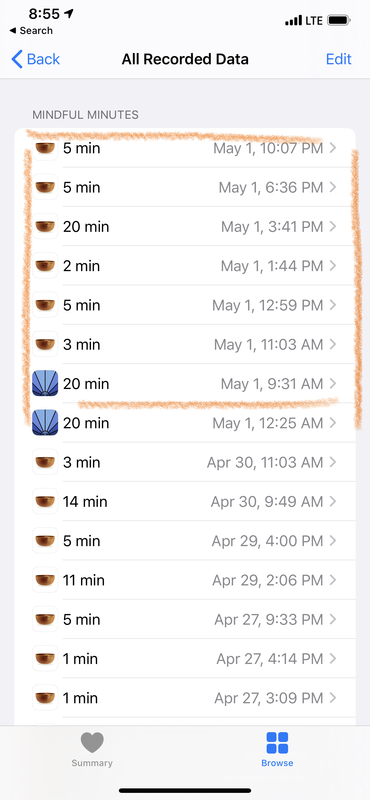370x800 pixels.
Task: Tap the sunrise app icon at May 1, 9:31 AM
Action: (x=45, y=383)
